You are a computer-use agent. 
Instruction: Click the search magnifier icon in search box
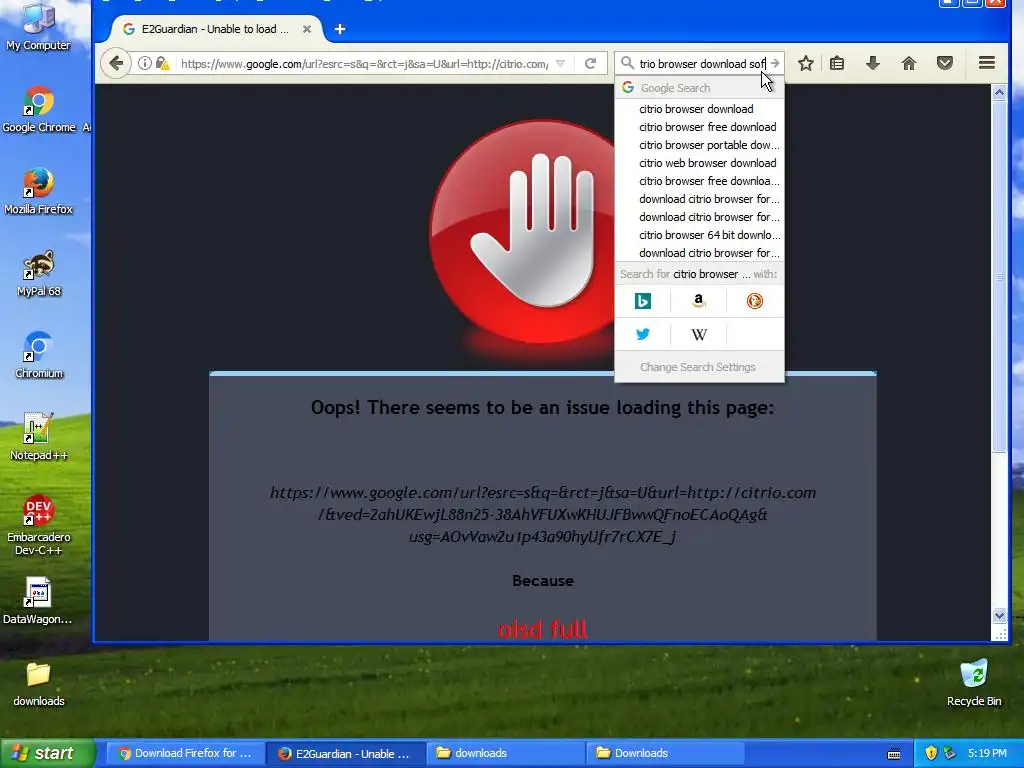(627, 63)
